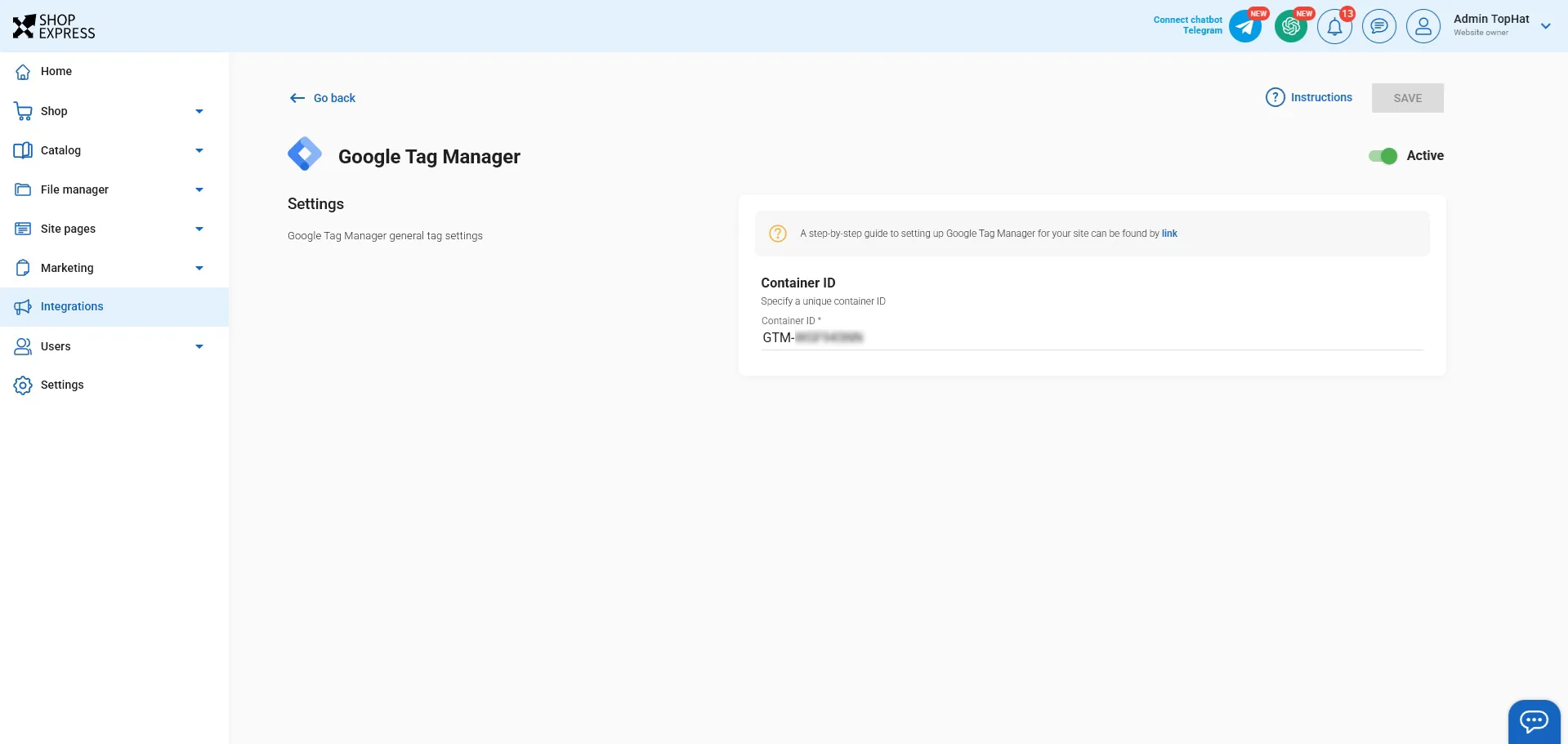Open Catalog menu item

pyautogui.click(x=114, y=150)
